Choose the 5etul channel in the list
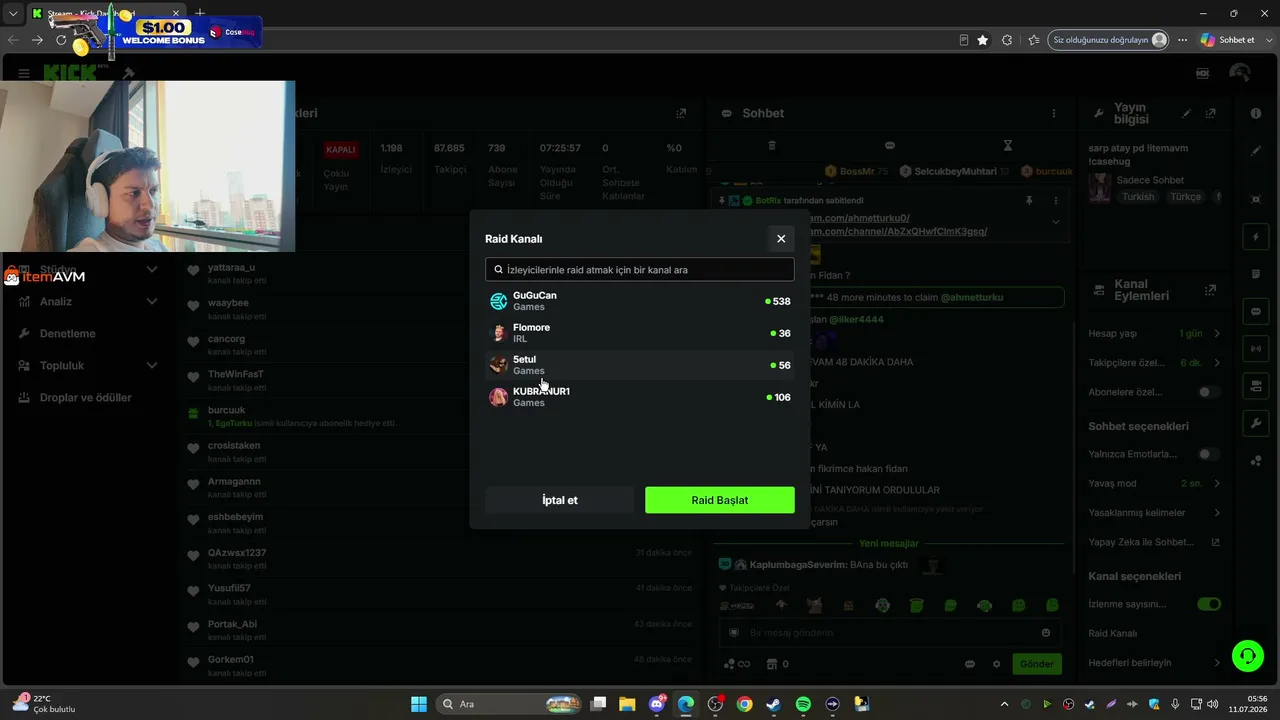The image size is (1280, 720). (640, 365)
